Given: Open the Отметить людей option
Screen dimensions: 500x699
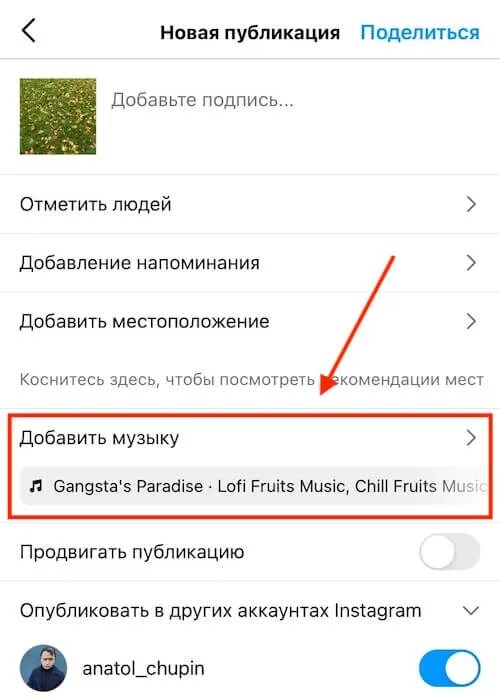Looking at the screenshot, I should point(250,204).
